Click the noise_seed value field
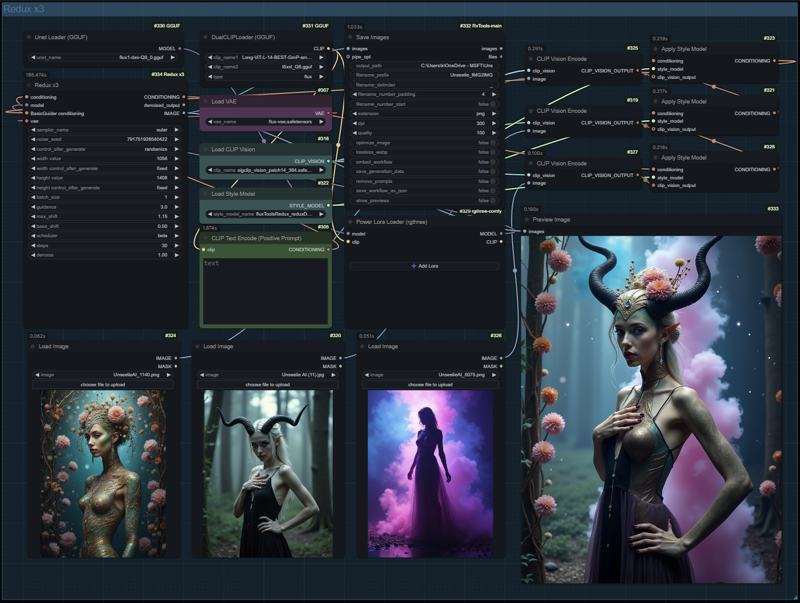800x603 pixels. tap(105, 139)
